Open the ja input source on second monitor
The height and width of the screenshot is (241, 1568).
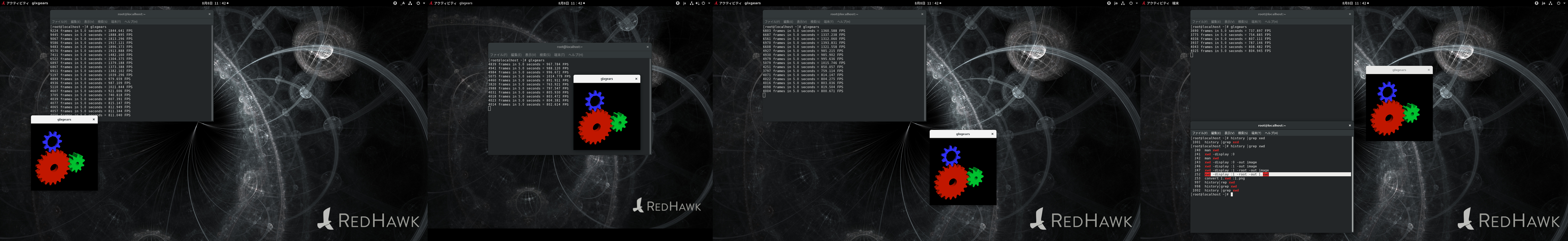685,3
